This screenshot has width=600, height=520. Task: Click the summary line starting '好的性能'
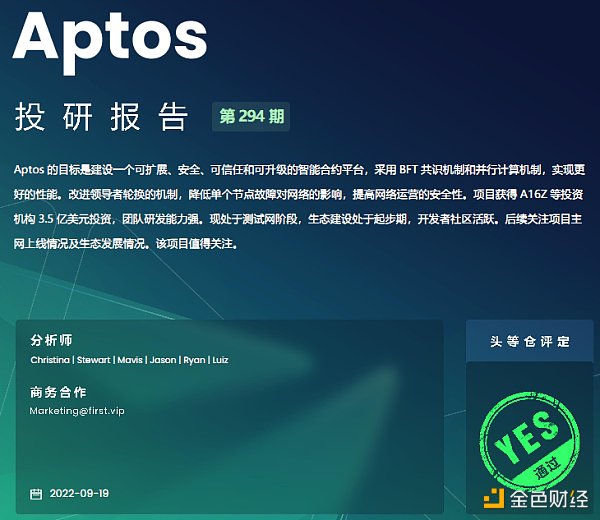click(x=298, y=195)
